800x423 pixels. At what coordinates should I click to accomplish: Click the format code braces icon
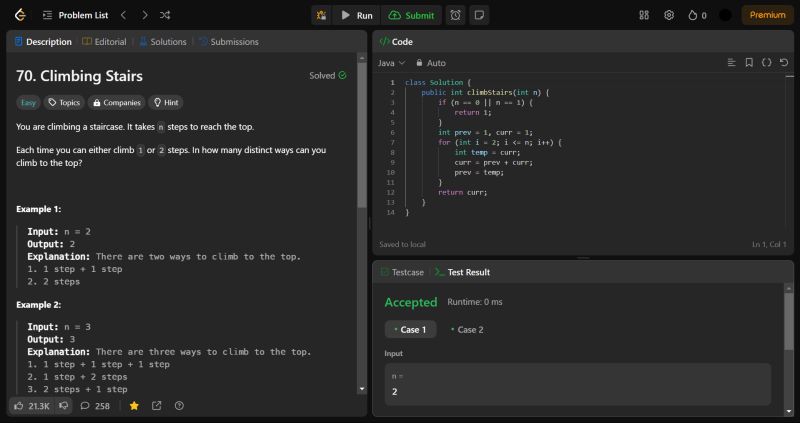(x=766, y=63)
